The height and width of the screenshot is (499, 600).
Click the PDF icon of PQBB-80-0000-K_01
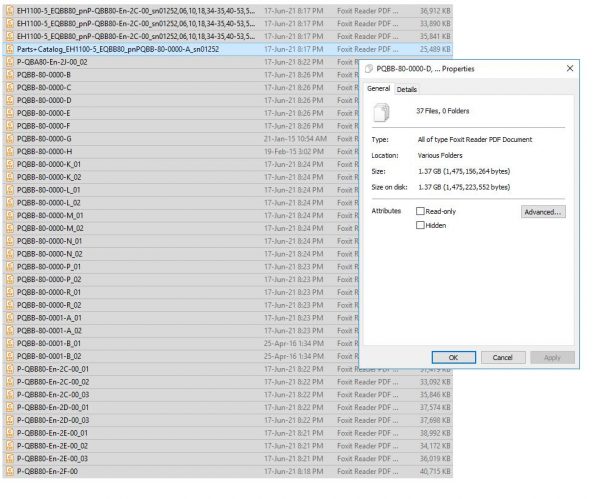point(10,164)
